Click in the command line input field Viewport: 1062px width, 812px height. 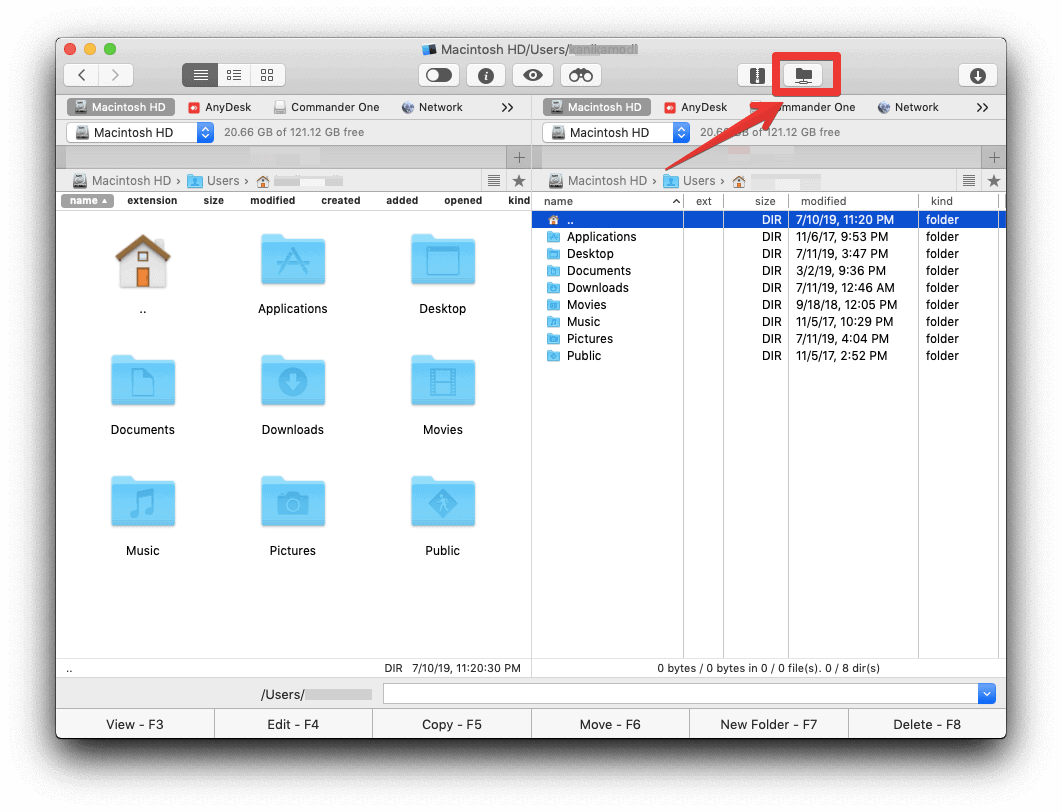click(681, 693)
